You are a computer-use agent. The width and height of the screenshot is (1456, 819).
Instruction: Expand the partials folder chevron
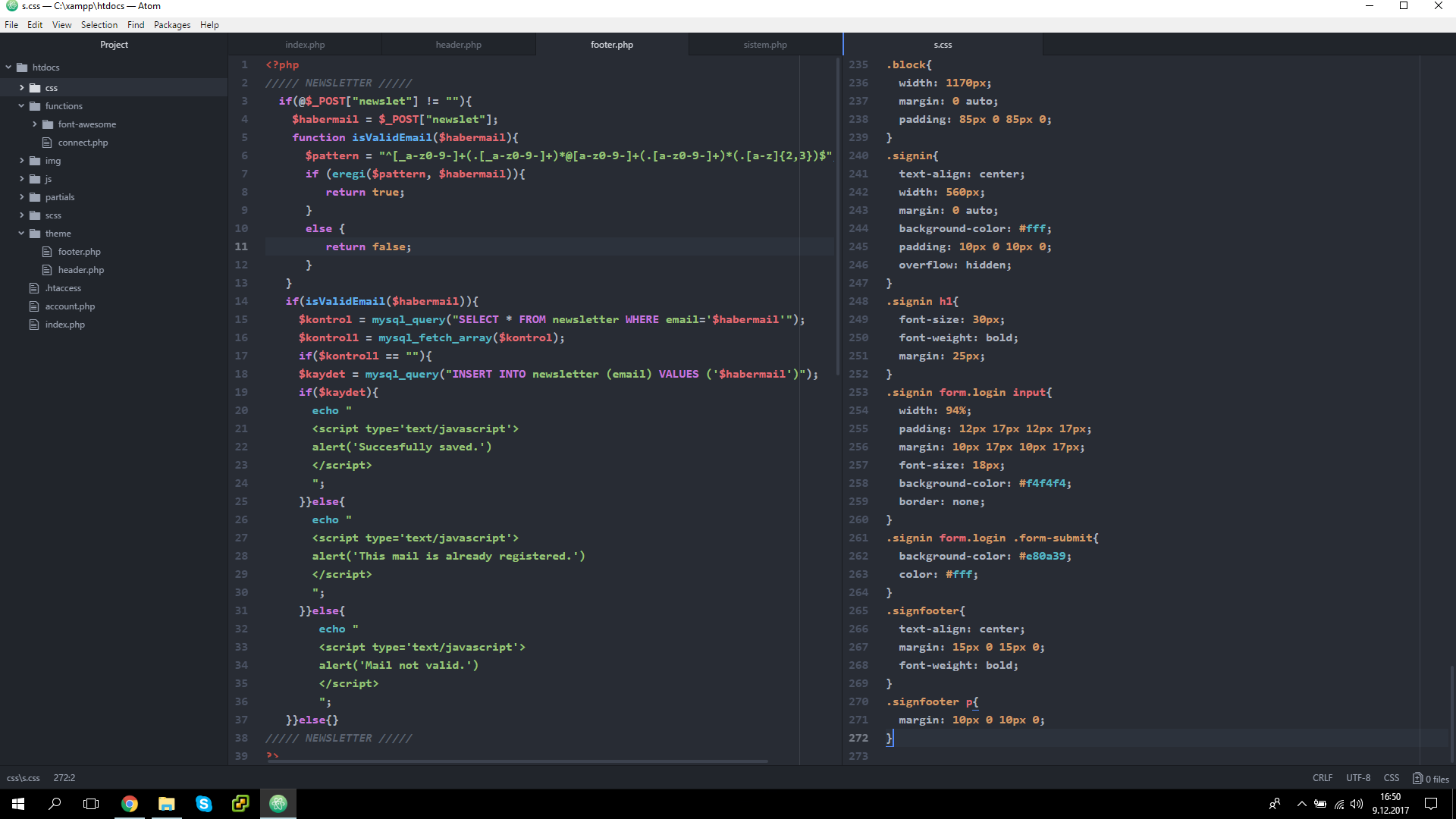tap(22, 197)
